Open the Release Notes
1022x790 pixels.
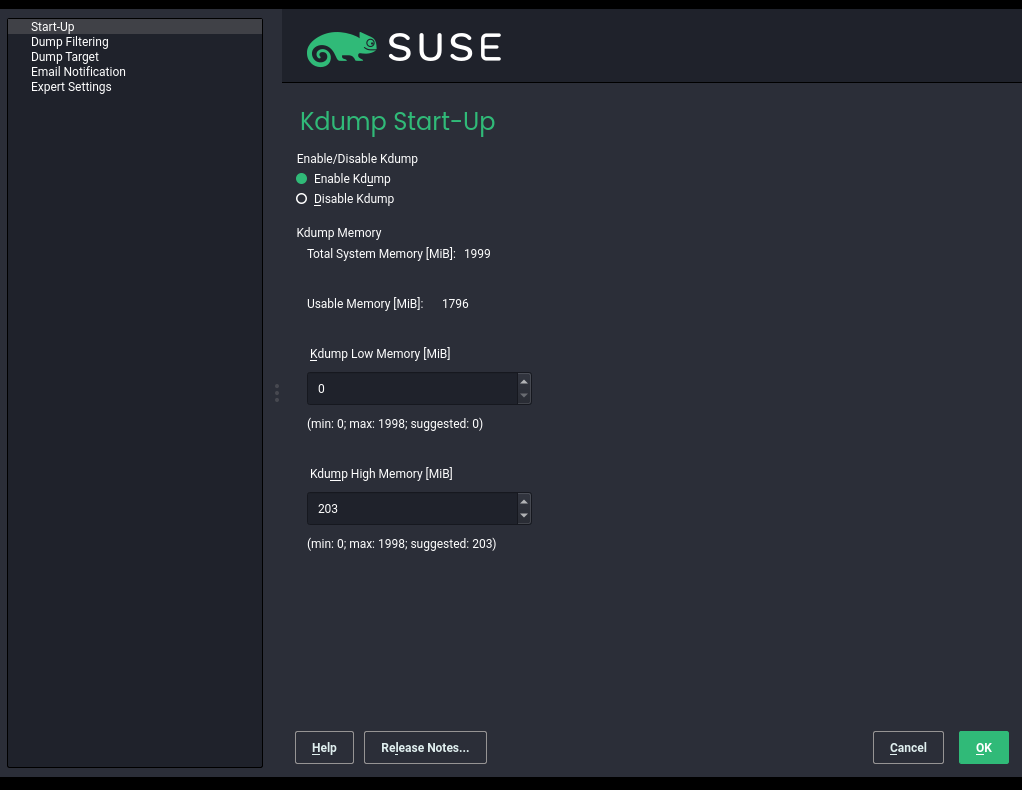(425, 748)
